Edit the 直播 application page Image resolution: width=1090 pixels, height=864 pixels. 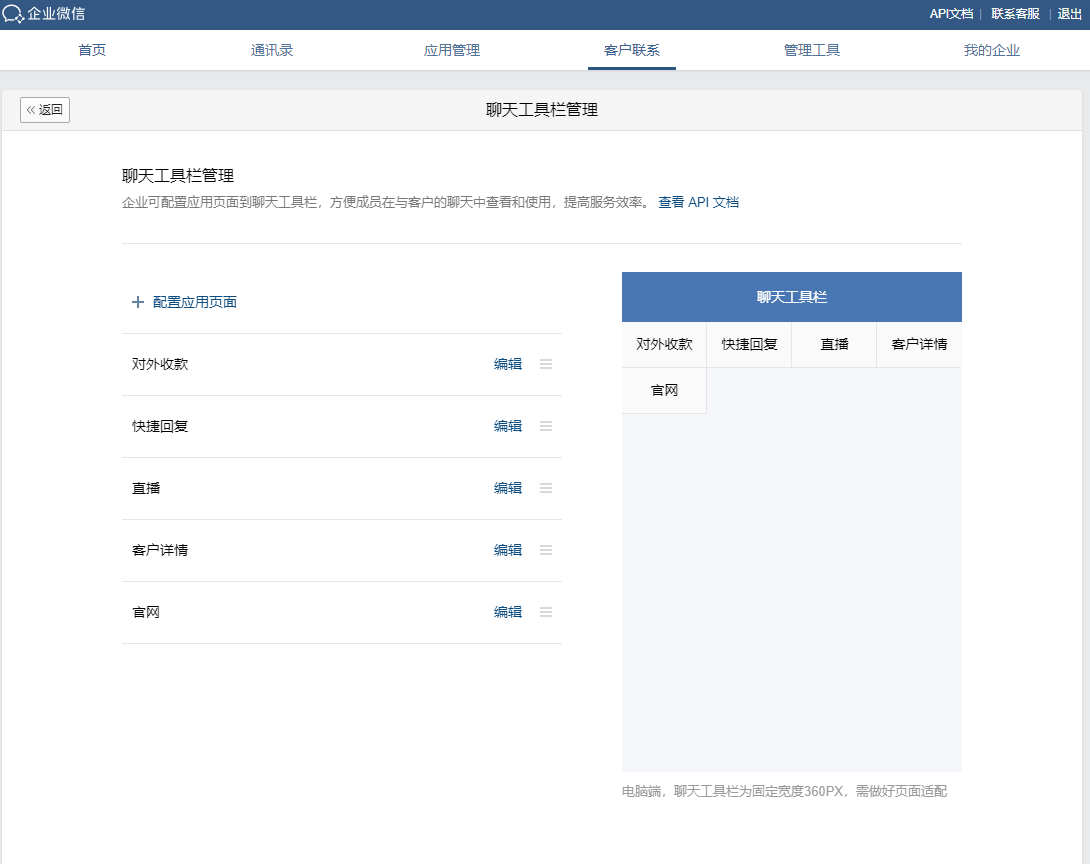(508, 488)
